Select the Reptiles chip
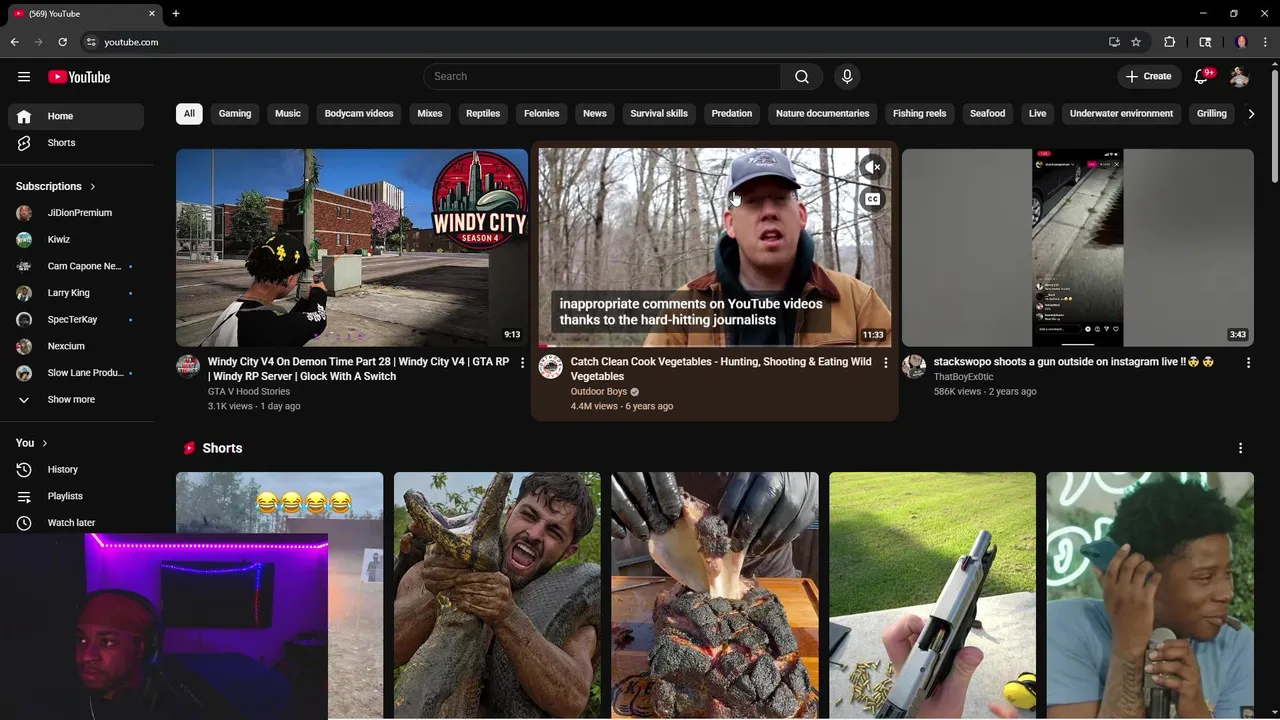 pos(483,114)
